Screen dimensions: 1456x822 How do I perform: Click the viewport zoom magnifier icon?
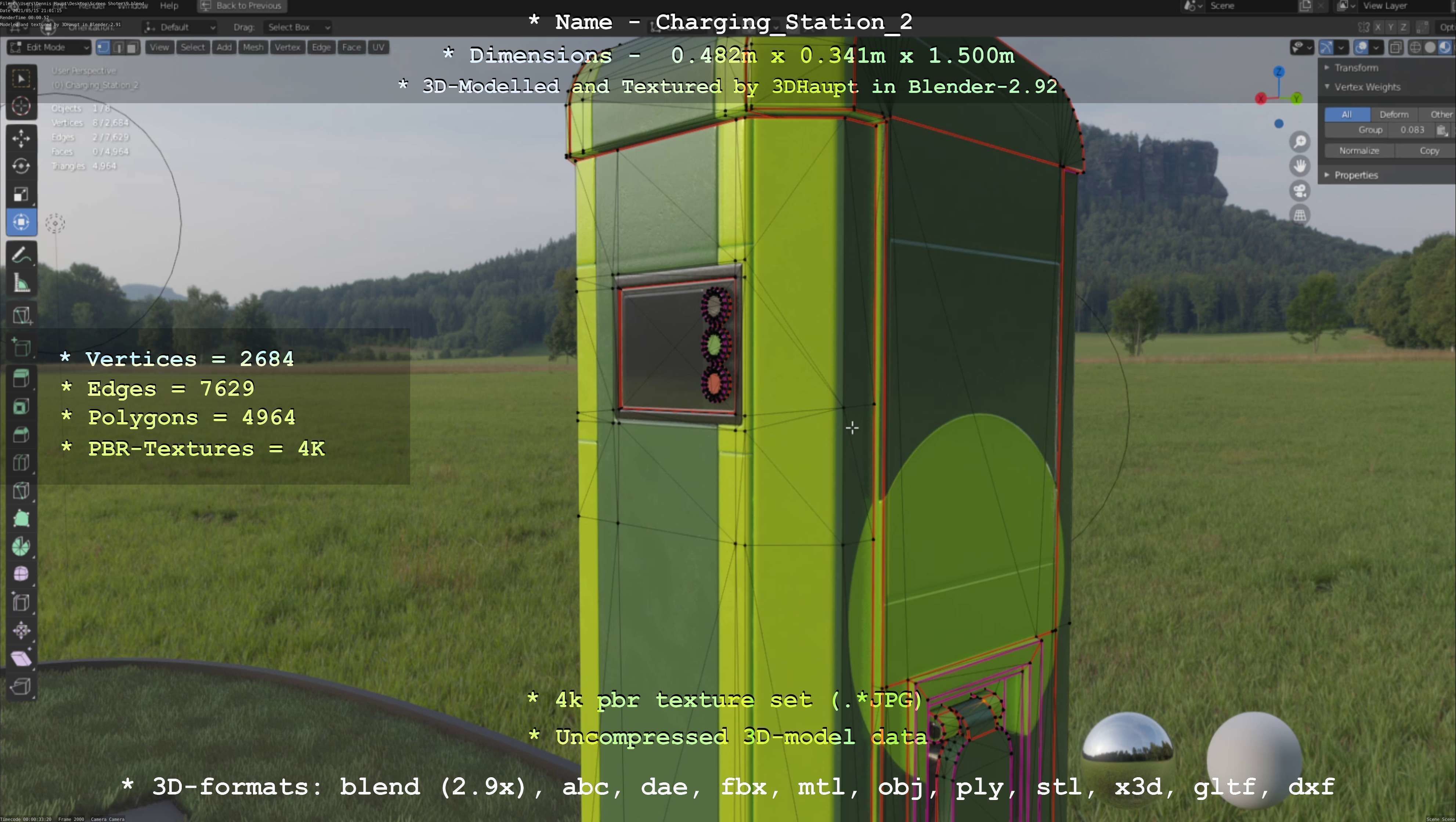1300,142
